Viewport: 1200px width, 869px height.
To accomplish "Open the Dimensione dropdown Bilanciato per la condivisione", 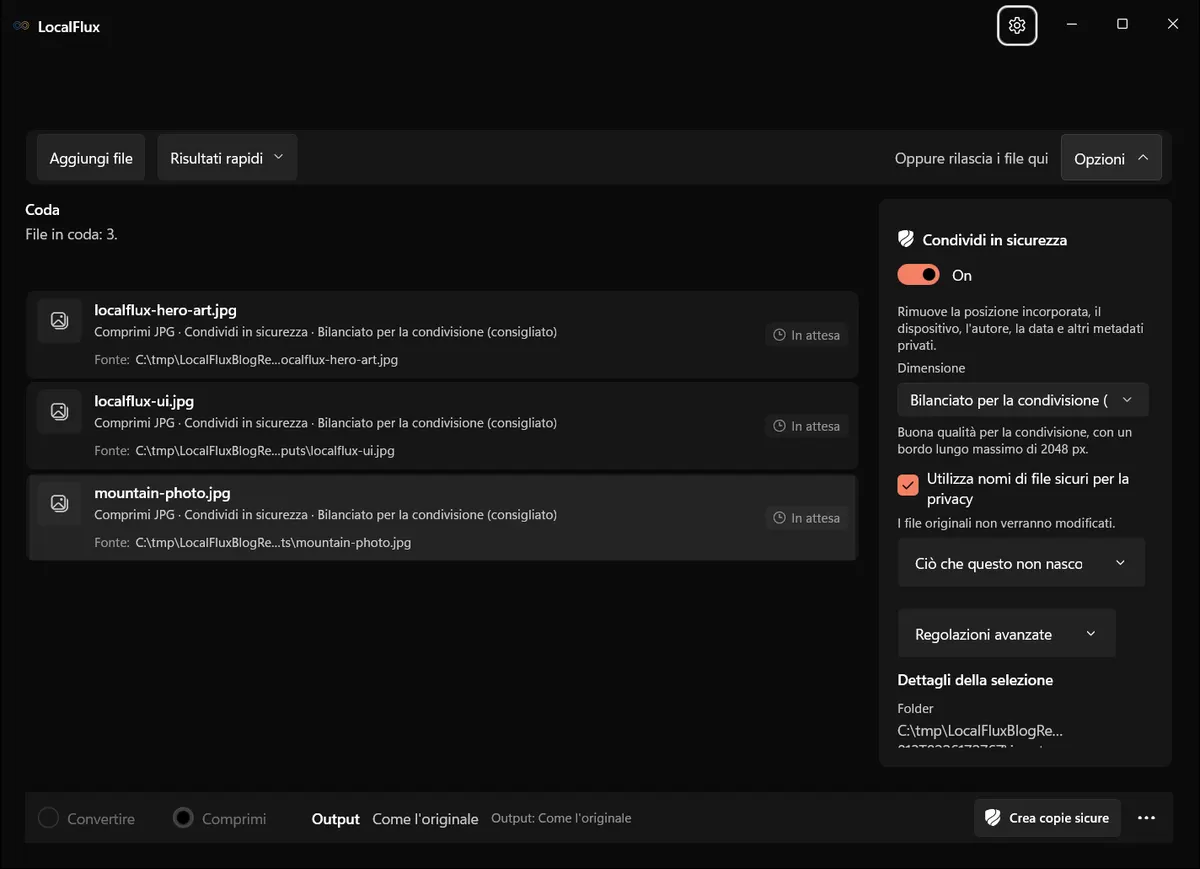I will [1023, 400].
